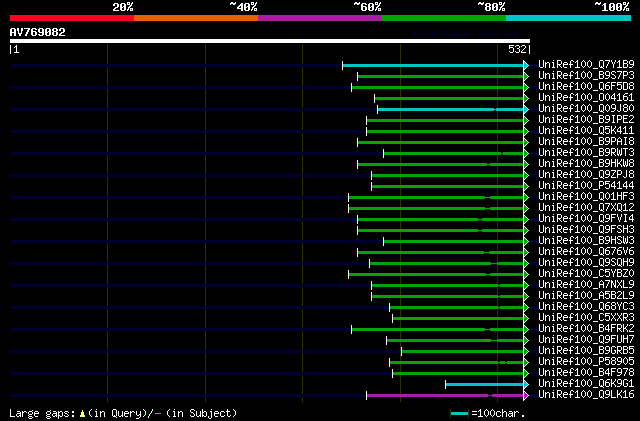The image size is (640, 421).
Task: Select label UniRef100_B9HSW3
Action: (x=586, y=241)
